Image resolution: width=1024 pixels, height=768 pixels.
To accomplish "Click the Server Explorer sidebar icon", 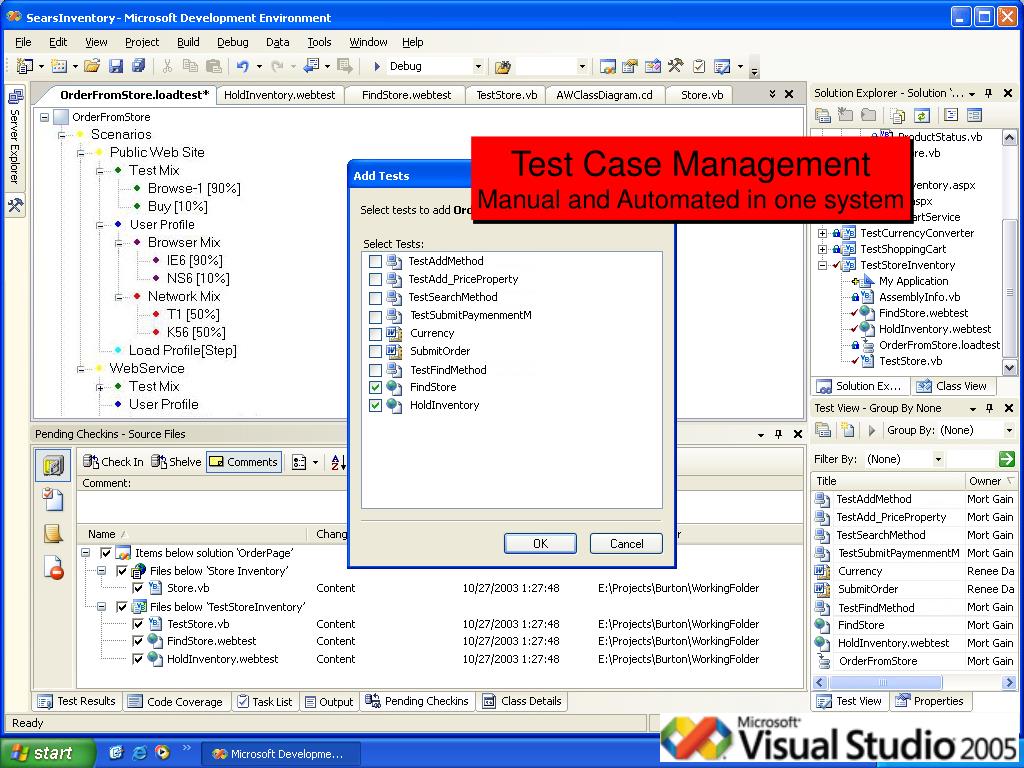I will click(x=14, y=97).
